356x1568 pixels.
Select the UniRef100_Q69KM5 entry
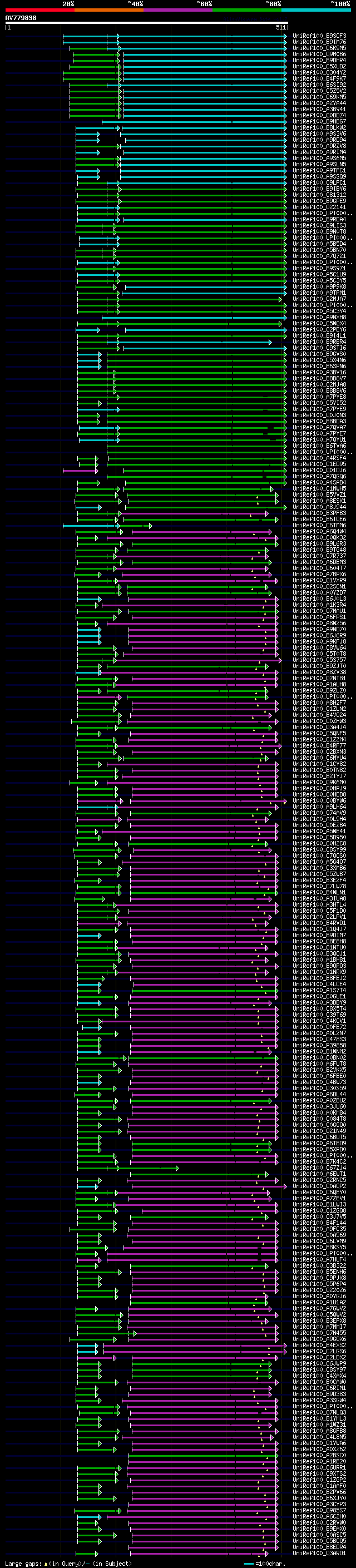click(x=319, y=97)
